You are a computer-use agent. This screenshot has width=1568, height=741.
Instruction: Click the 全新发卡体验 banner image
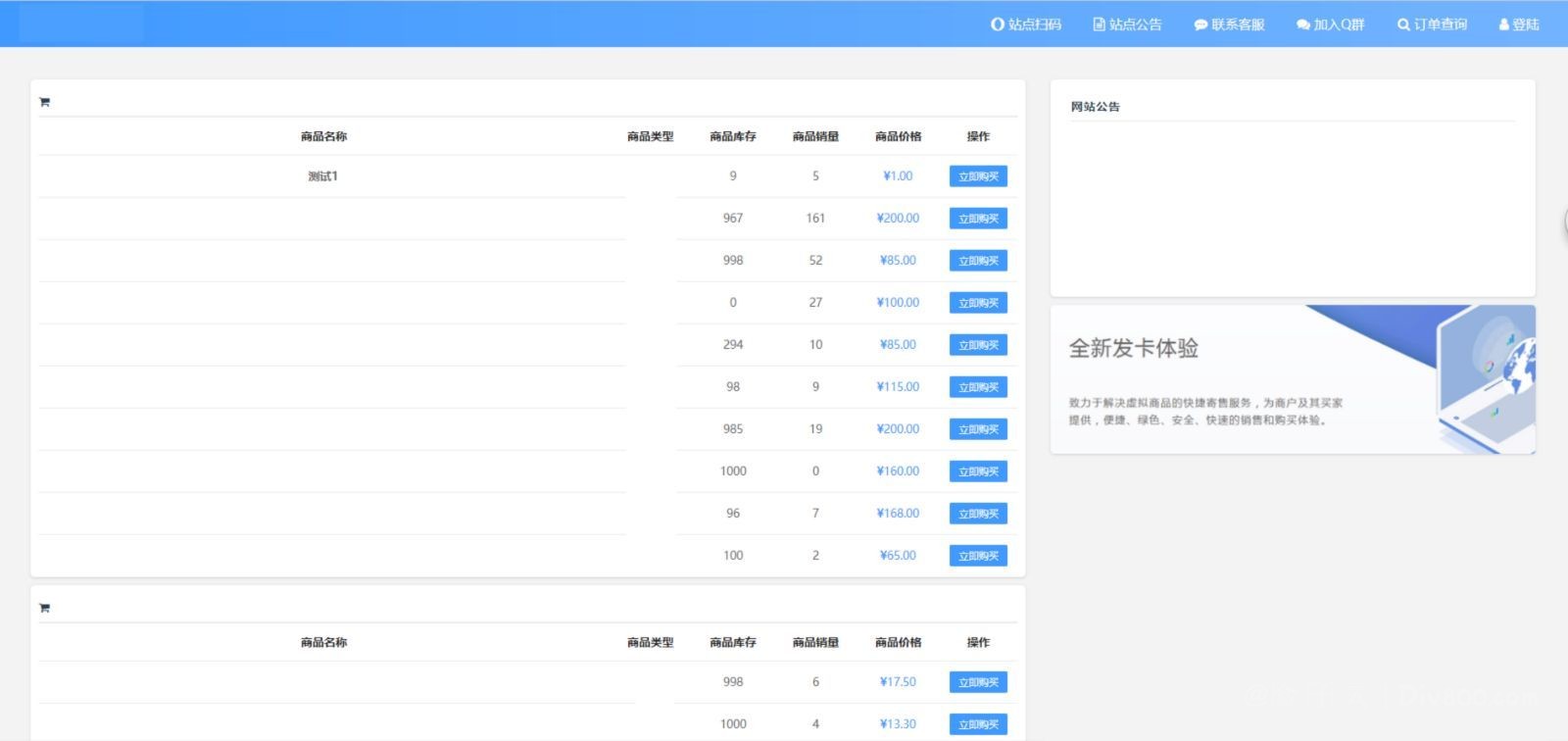tap(1293, 379)
